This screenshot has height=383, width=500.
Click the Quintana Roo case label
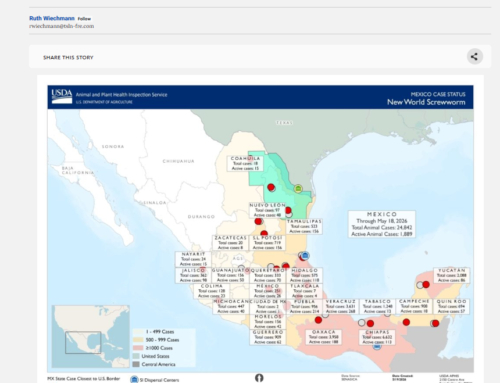tap(452, 306)
